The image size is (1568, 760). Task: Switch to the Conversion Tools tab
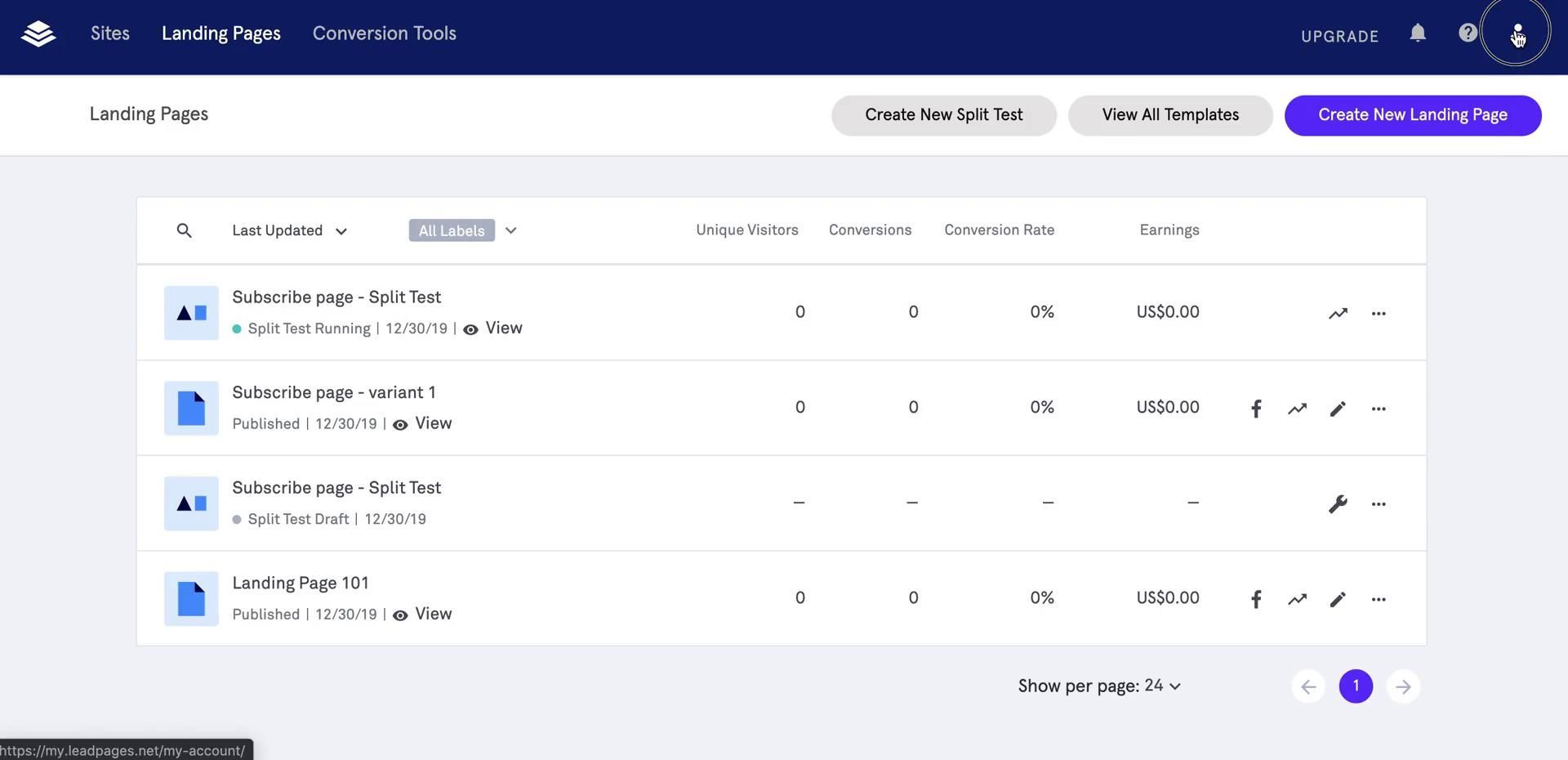tap(385, 34)
